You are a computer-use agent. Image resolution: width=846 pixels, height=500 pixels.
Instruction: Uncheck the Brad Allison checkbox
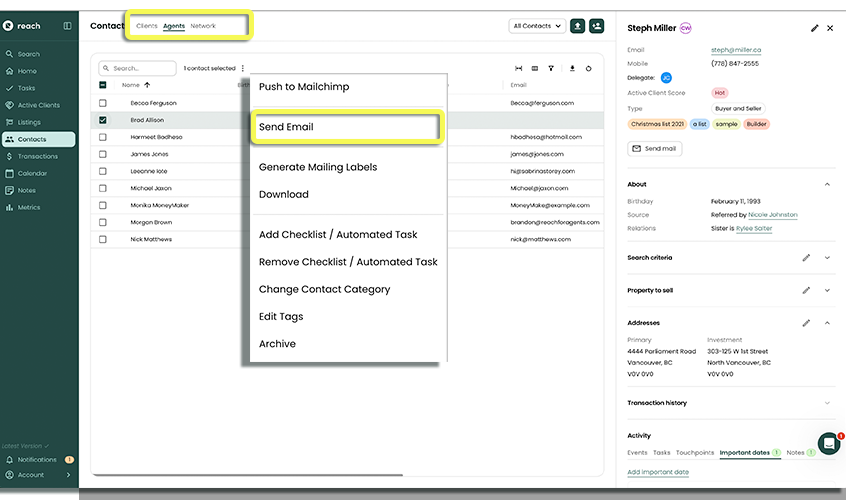[x=103, y=120]
